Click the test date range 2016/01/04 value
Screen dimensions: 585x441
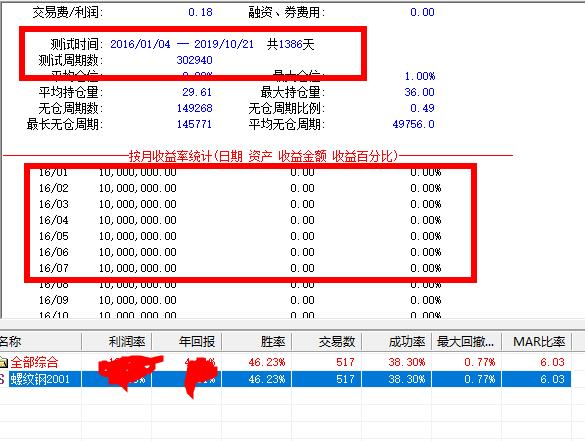point(140,44)
